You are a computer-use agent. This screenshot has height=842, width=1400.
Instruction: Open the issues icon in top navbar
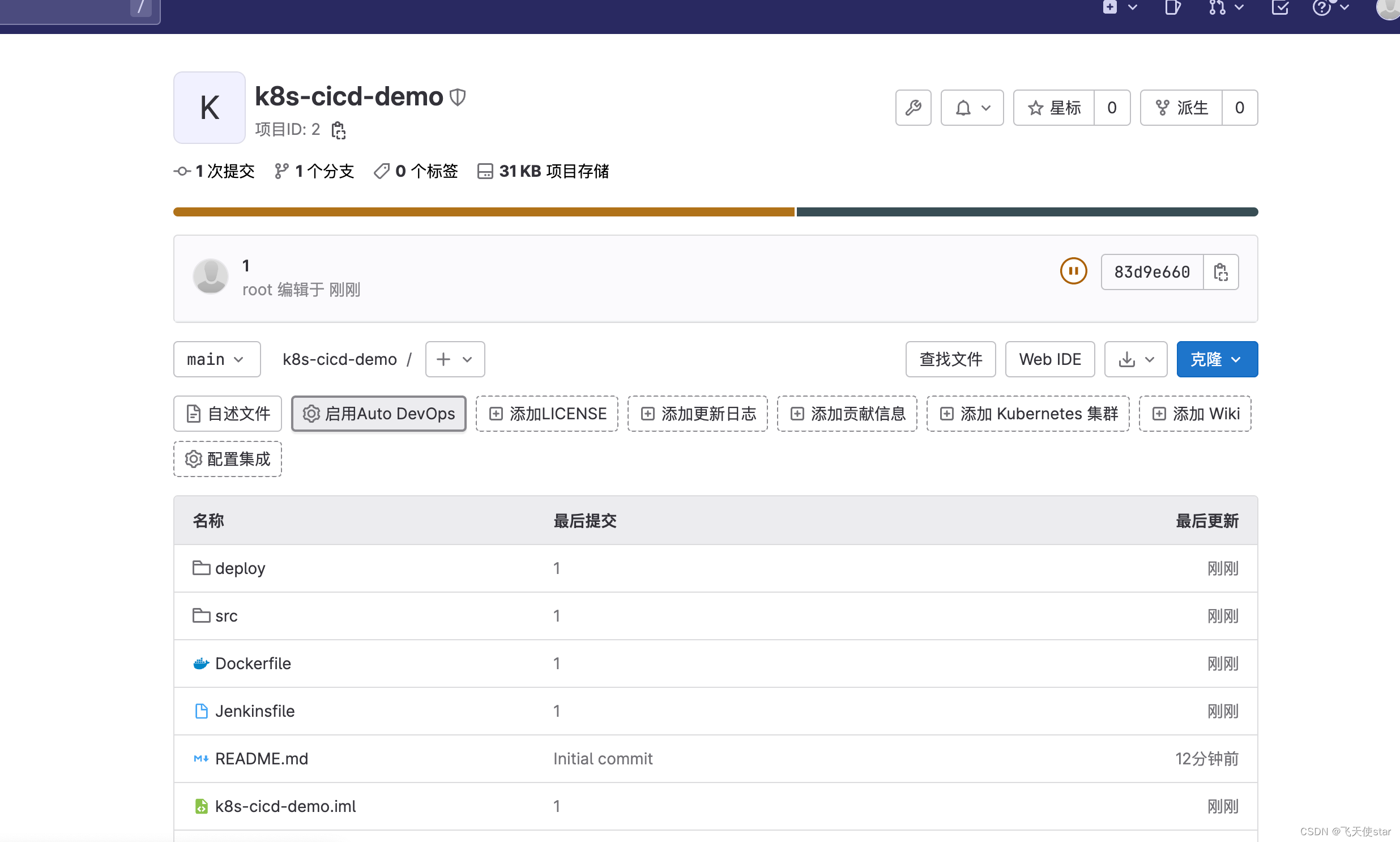[x=1173, y=7]
